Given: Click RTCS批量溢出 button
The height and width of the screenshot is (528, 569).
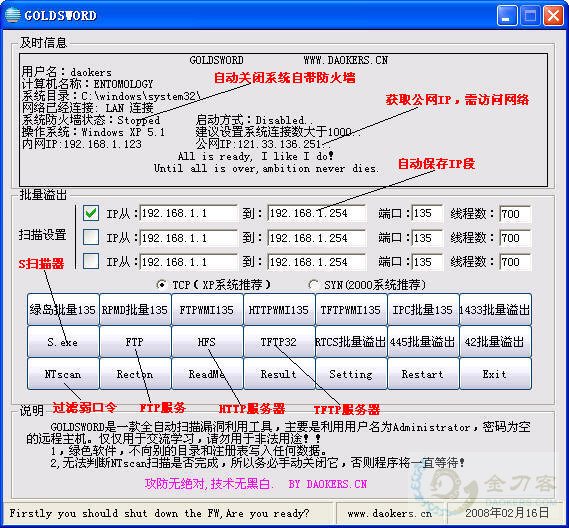Looking at the screenshot, I should (351, 341).
